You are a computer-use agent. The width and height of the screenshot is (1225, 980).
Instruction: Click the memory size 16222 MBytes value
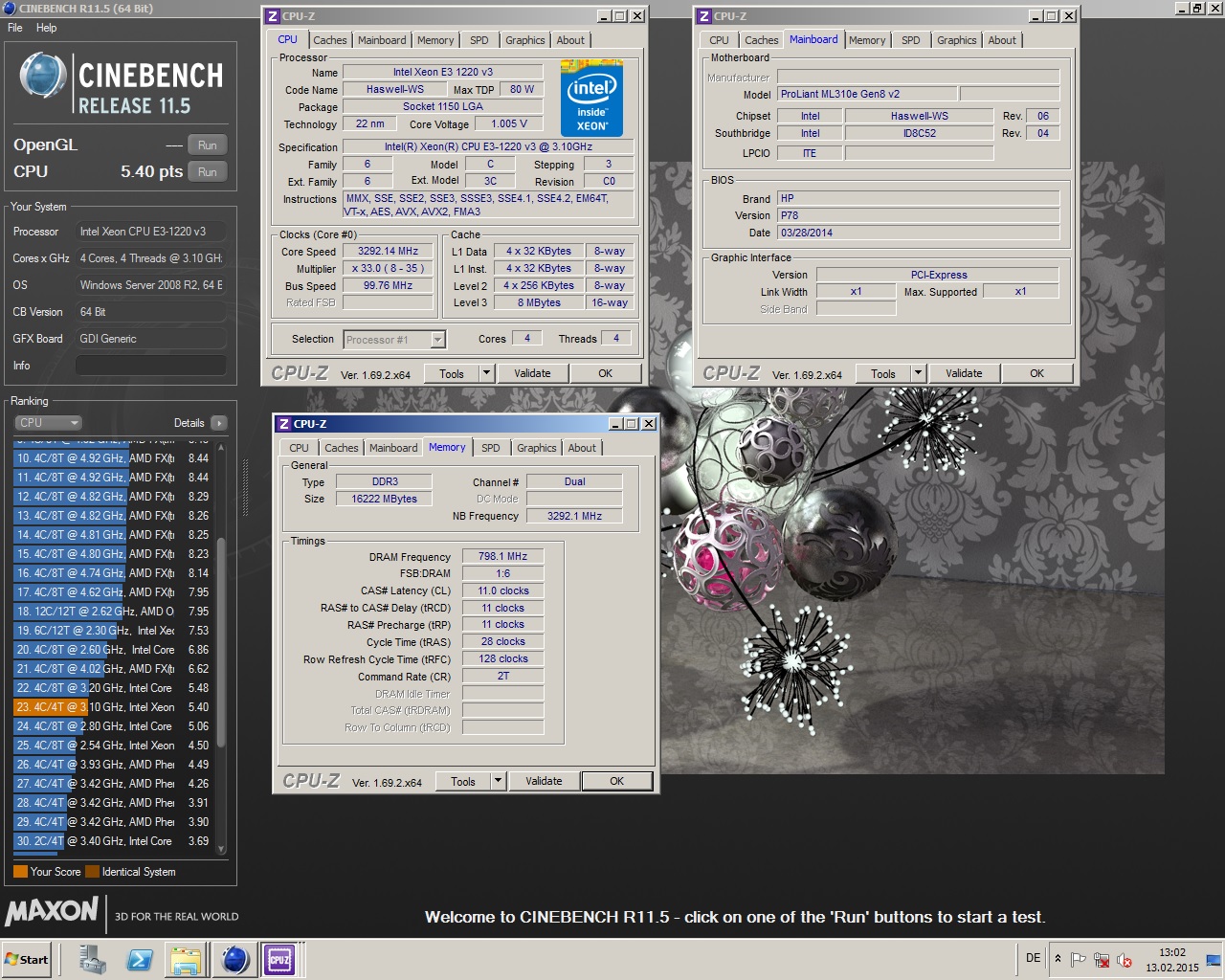click(384, 499)
